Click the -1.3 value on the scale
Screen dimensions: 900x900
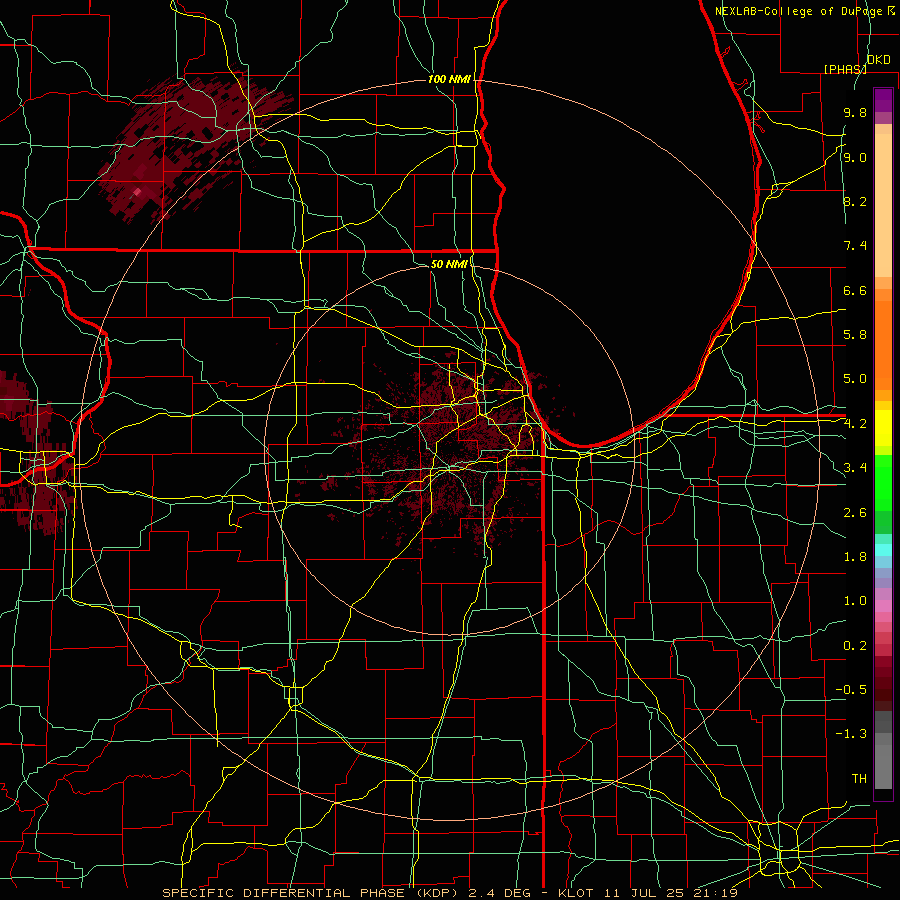point(851,734)
